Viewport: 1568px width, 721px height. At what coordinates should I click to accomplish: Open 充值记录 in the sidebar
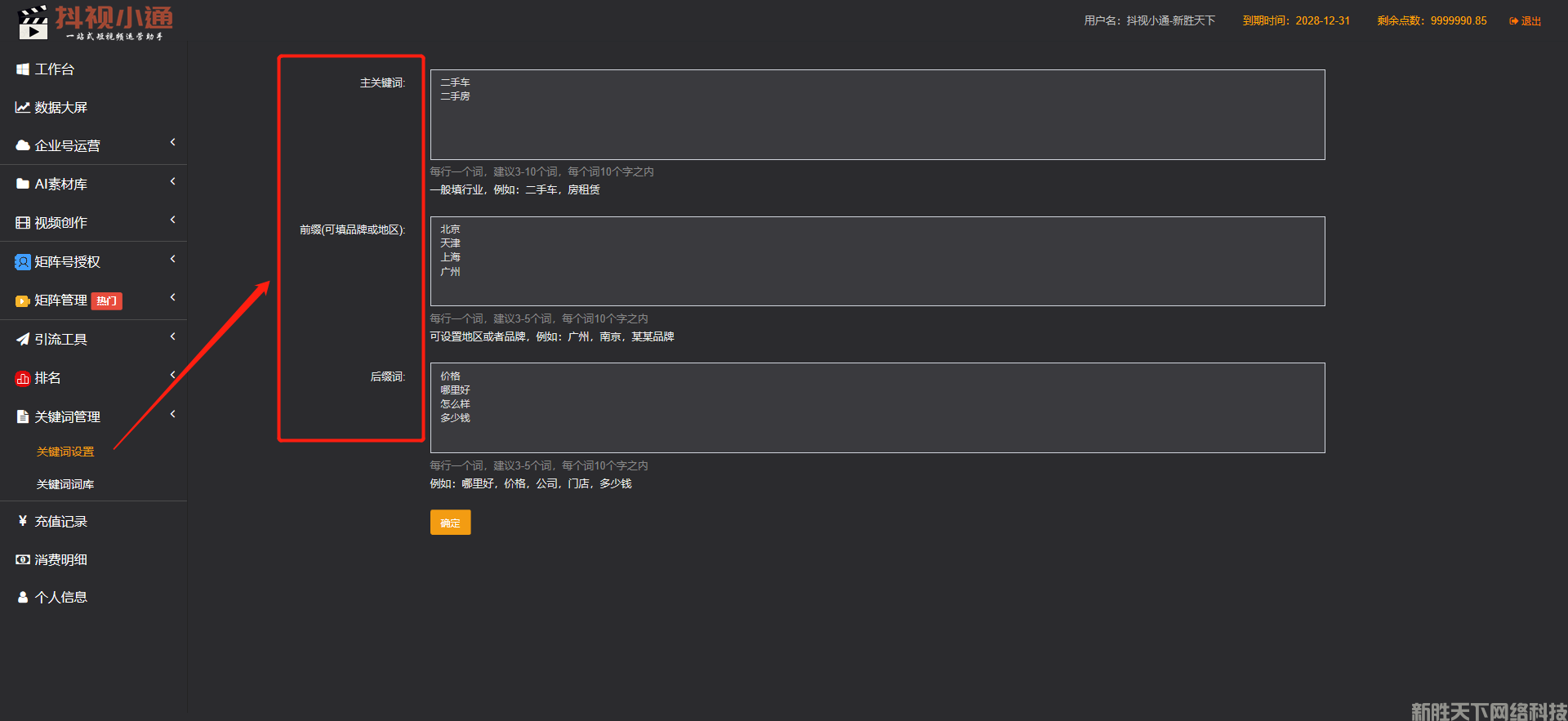tap(60, 522)
